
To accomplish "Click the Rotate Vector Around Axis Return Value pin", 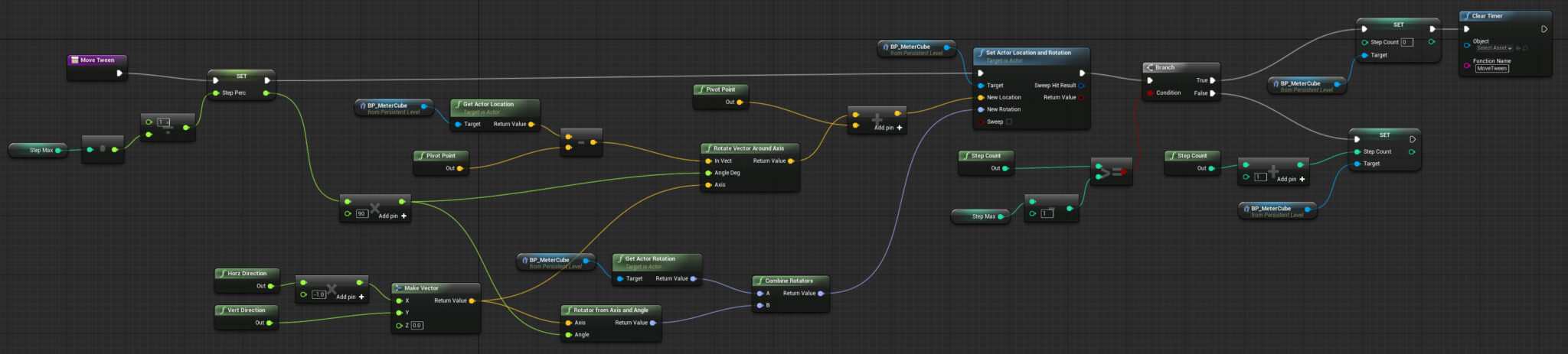I will coord(791,161).
